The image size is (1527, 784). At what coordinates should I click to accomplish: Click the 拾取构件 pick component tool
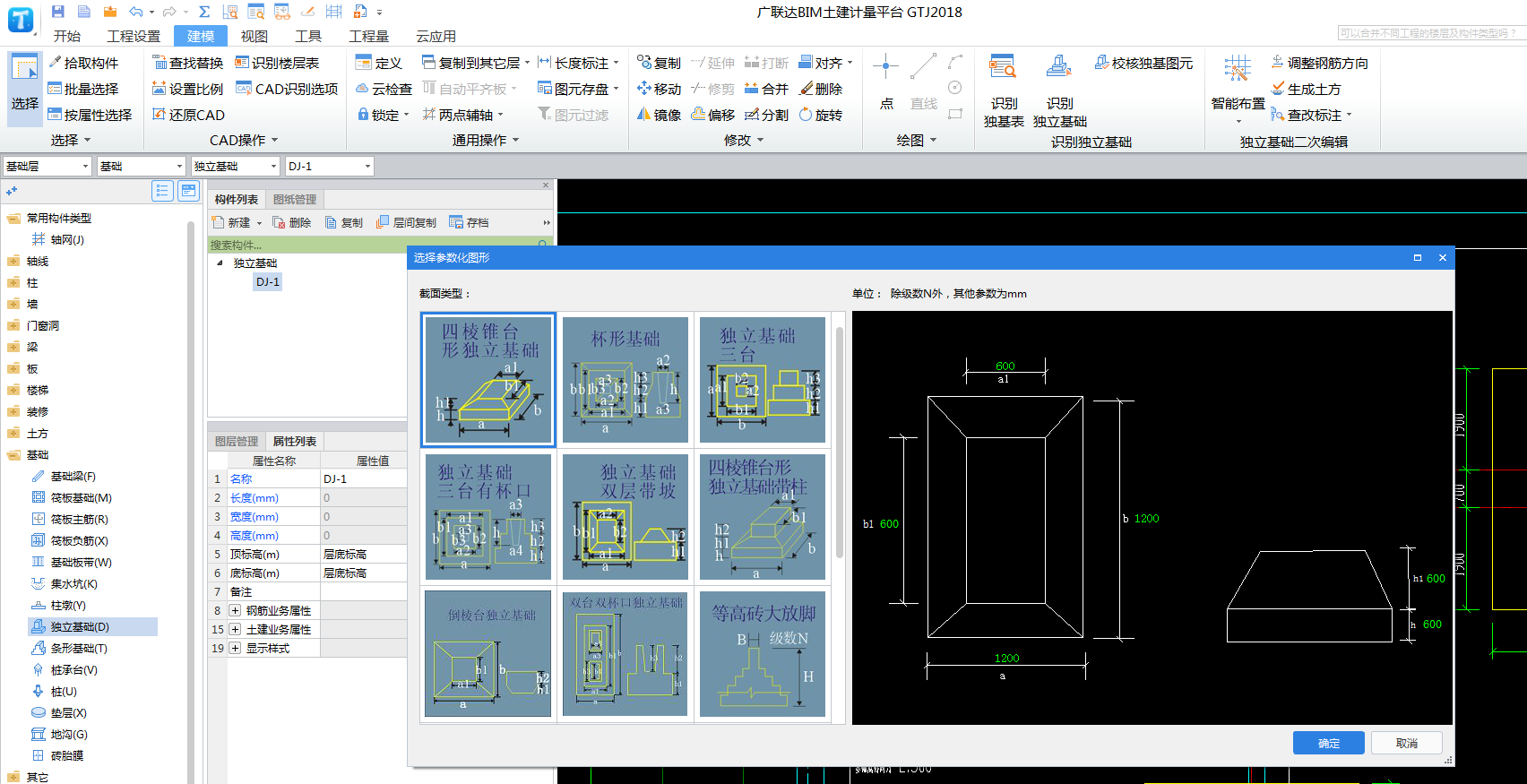[x=83, y=63]
